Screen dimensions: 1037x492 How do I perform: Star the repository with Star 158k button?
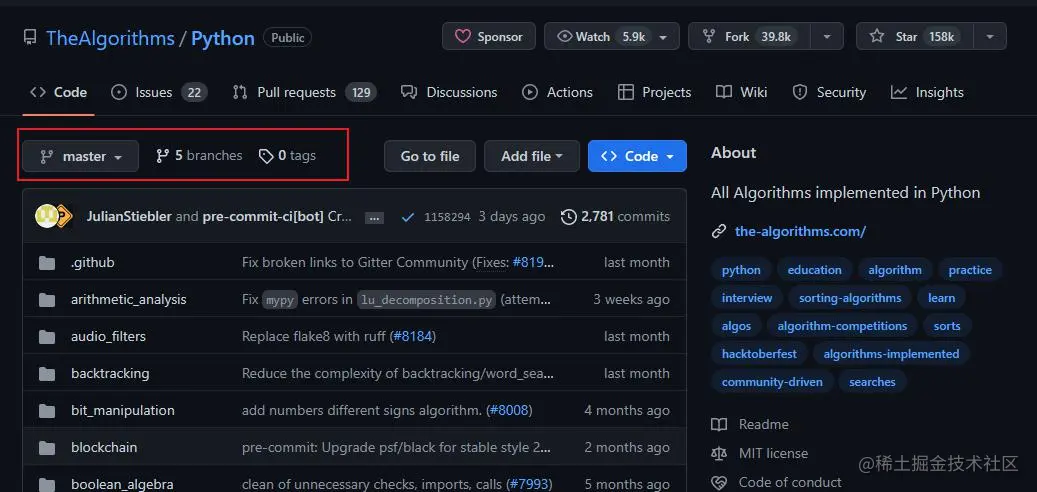click(x=914, y=36)
